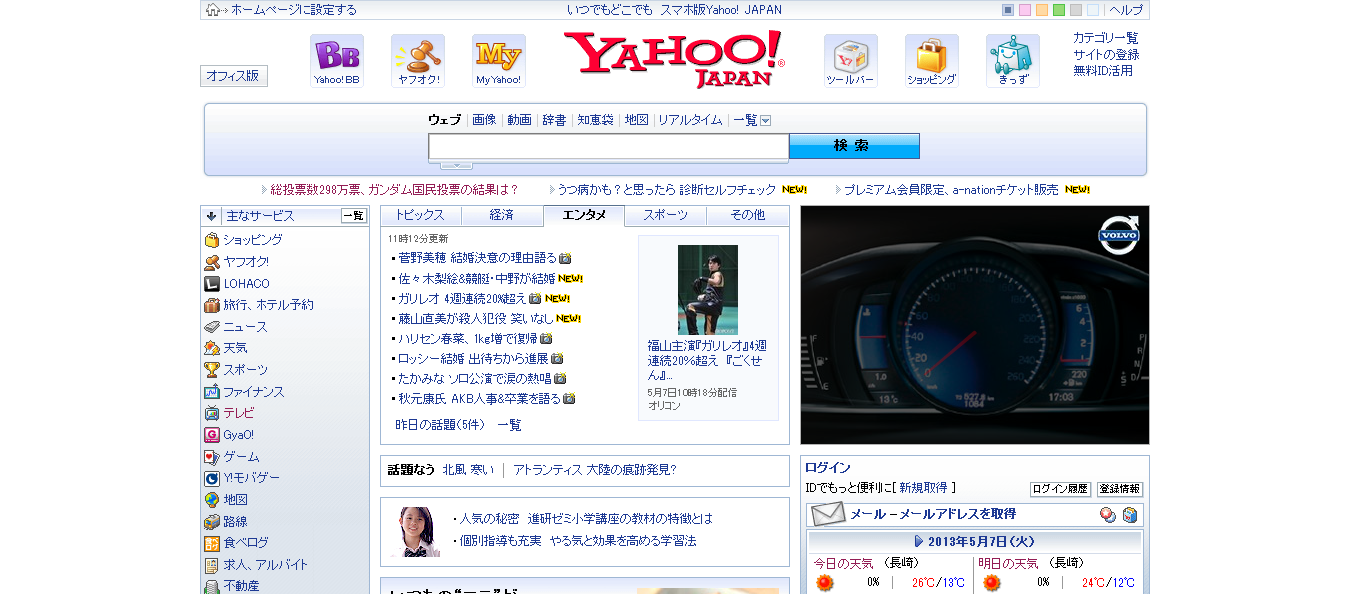The height and width of the screenshot is (594, 1349).
Task: Click Y!モバゲー icon in sidebar
Action: click(212, 478)
